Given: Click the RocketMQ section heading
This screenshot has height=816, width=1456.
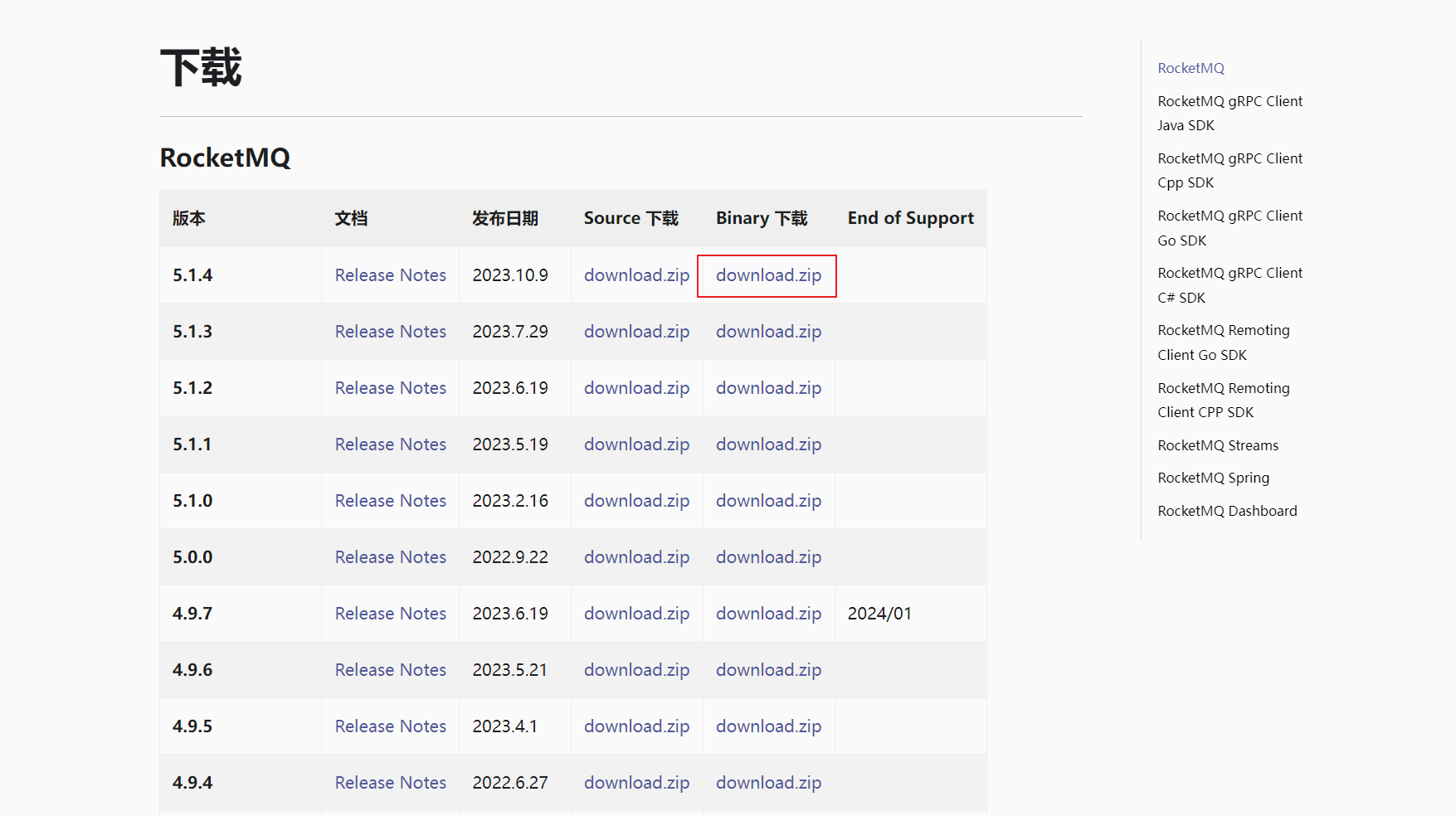Looking at the screenshot, I should pos(225,158).
